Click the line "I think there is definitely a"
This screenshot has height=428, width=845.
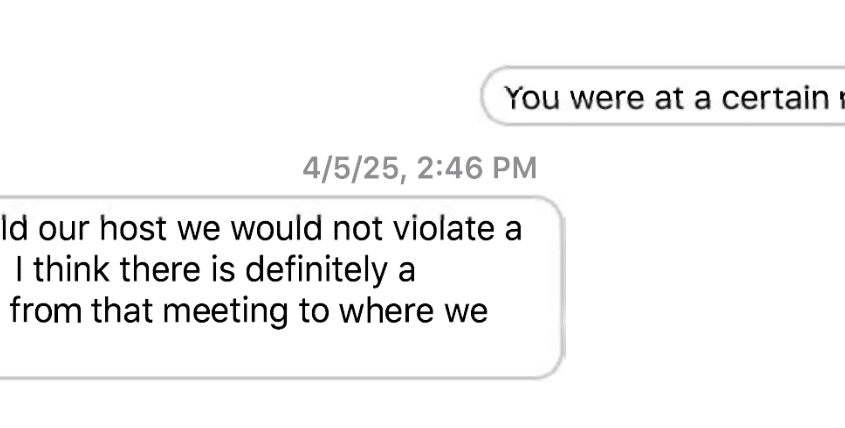pos(215,269)
